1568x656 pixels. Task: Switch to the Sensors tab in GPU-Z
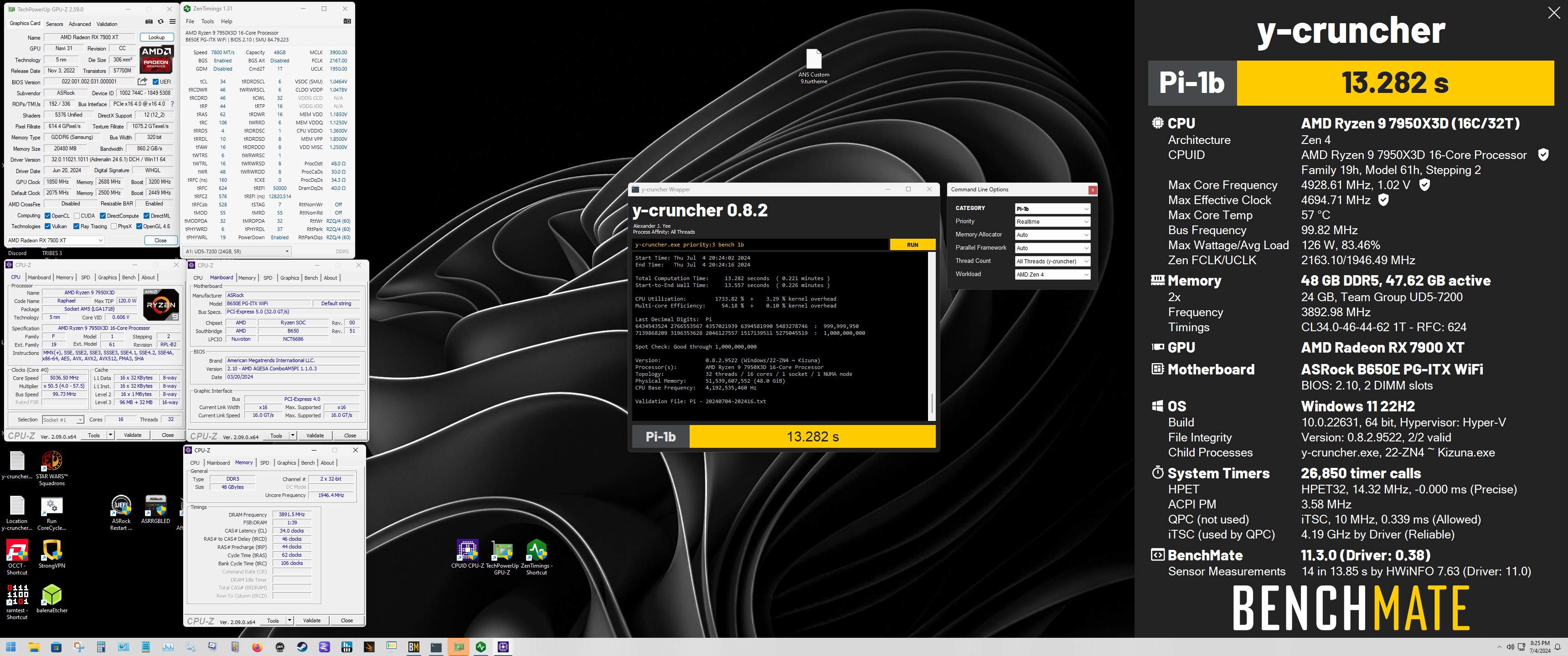pyautogui.click(x=54, y=24)
